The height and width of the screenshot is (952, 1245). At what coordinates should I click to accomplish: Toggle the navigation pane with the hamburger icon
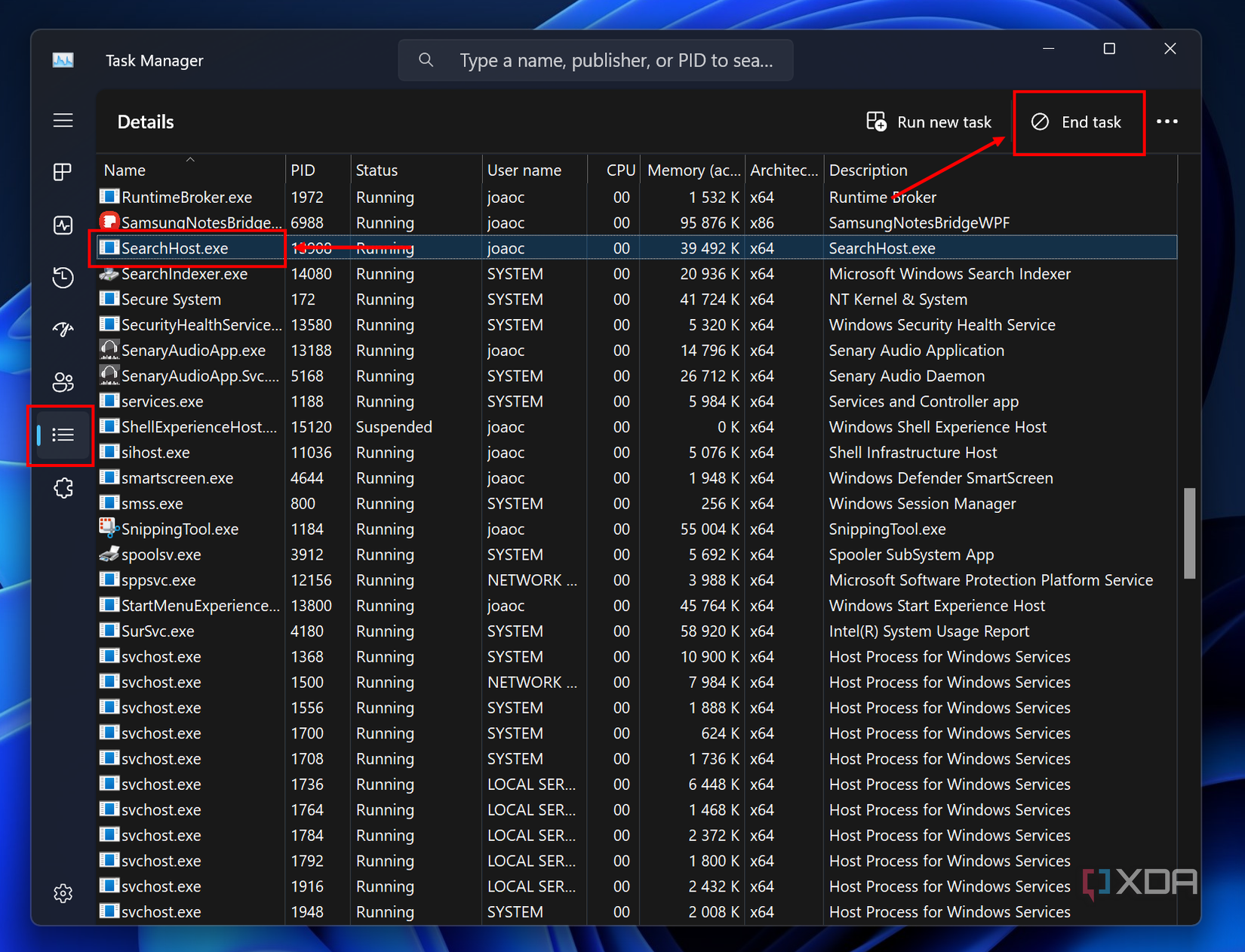click(x=63, y=120)
